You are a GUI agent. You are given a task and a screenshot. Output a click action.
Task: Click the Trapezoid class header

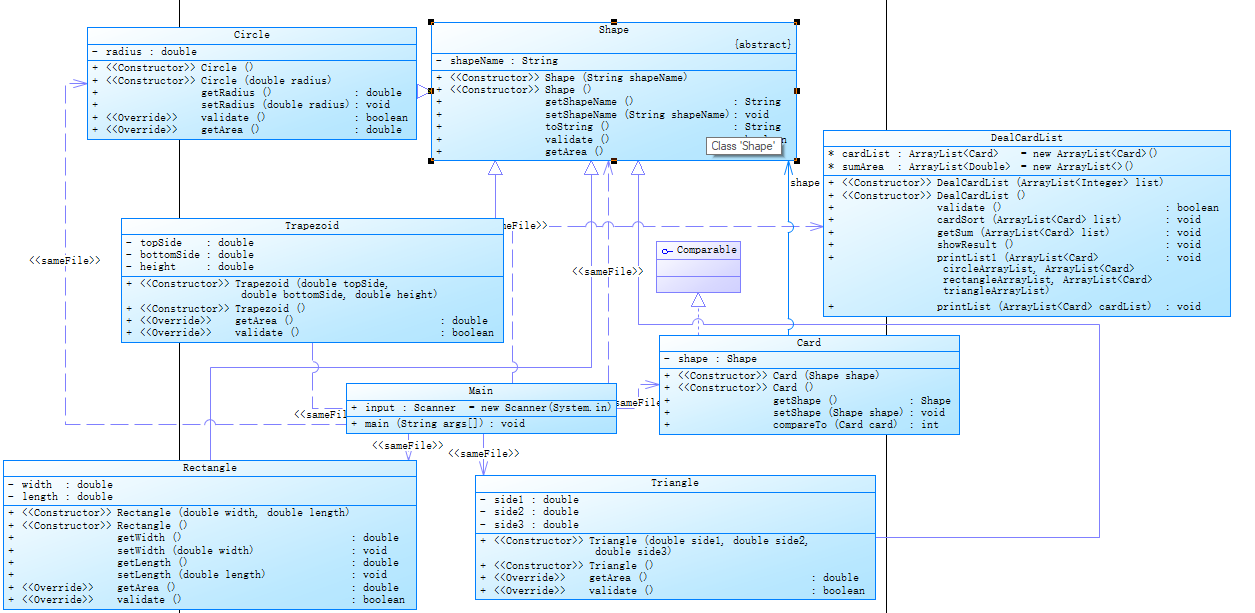[x=312, y=226]
